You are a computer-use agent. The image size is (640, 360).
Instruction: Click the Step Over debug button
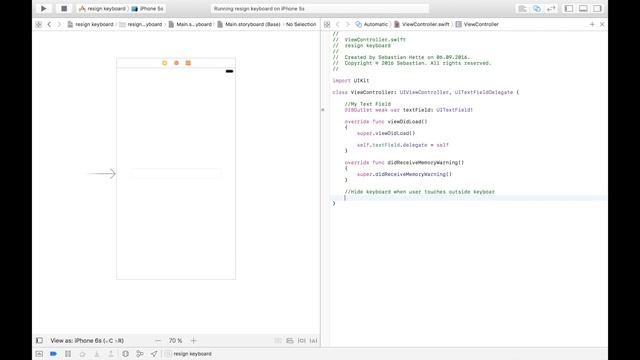(x=82, y=354)
